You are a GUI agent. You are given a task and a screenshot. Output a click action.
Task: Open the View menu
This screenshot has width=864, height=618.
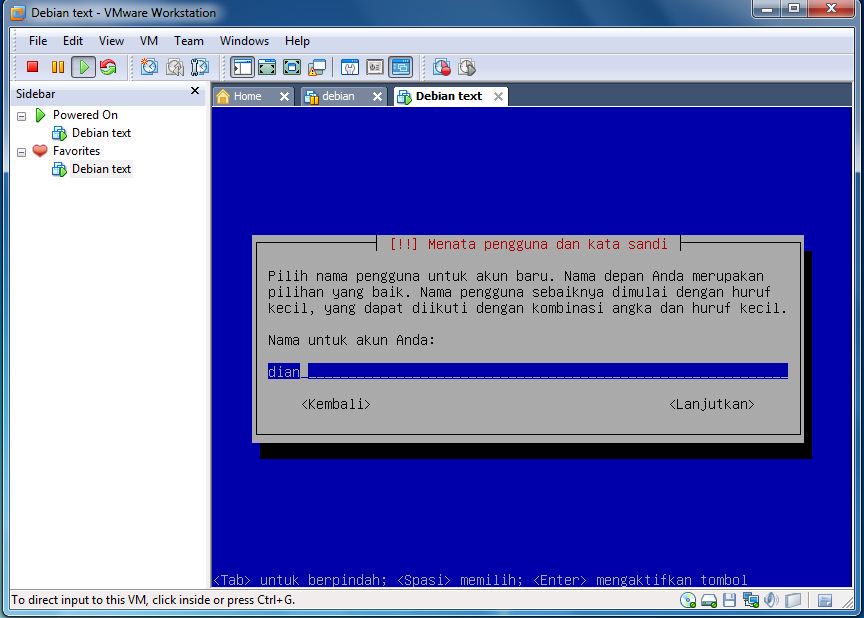pyautogui.click(x=111, y=41)
